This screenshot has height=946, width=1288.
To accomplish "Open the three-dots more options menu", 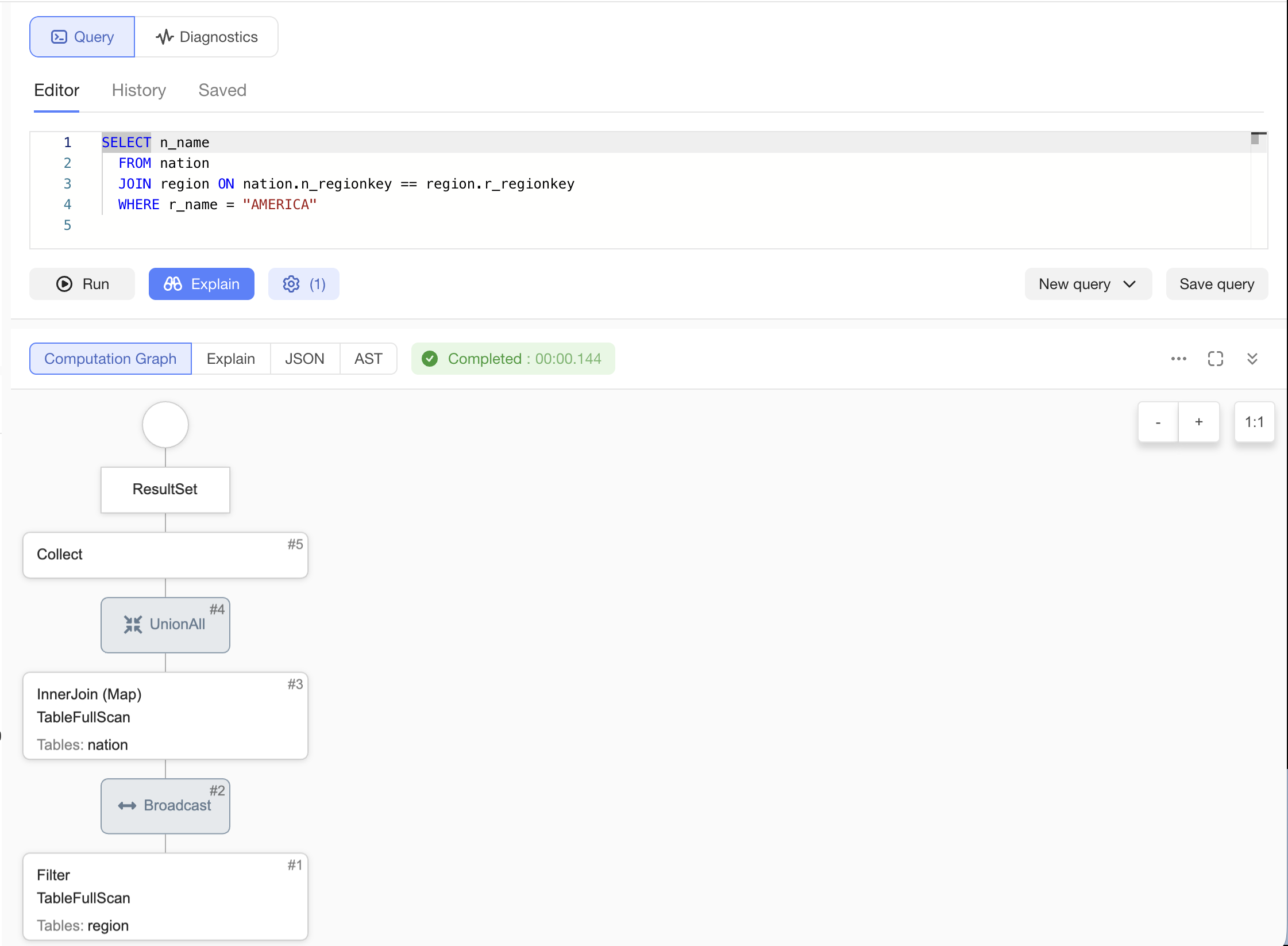I will coord(1179,359).
